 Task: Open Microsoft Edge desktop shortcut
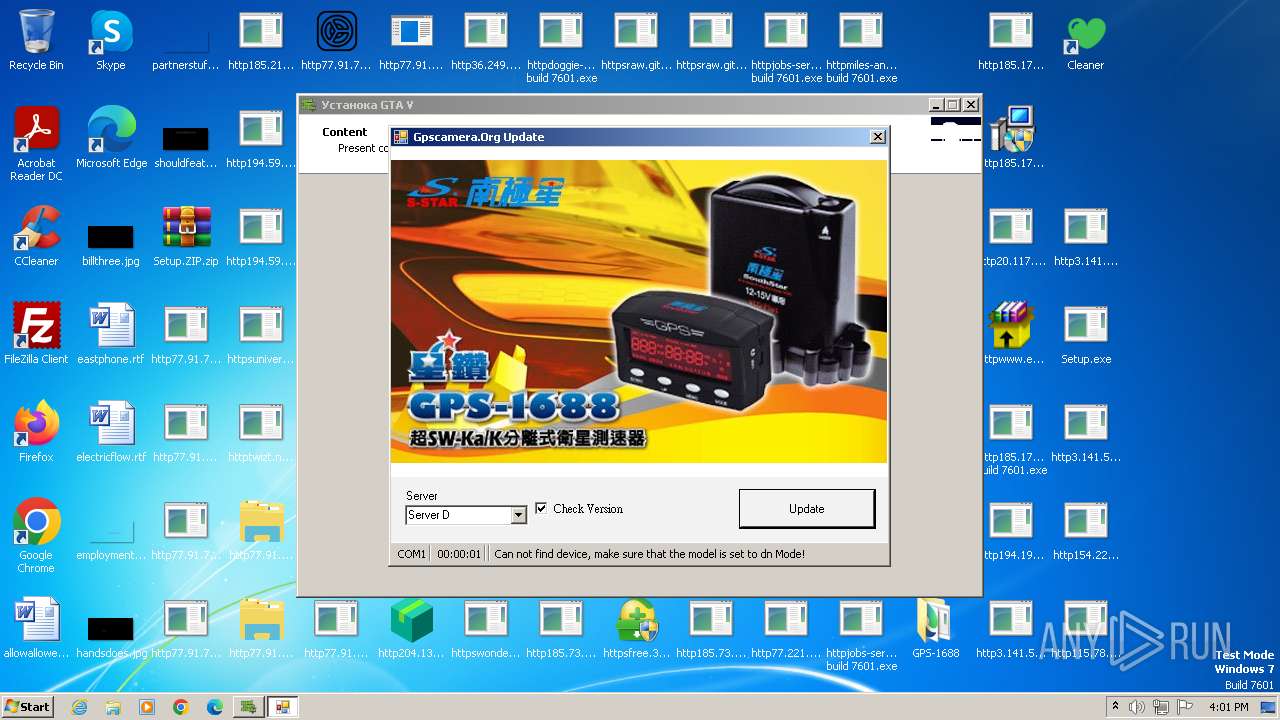[x=111, y=138]
